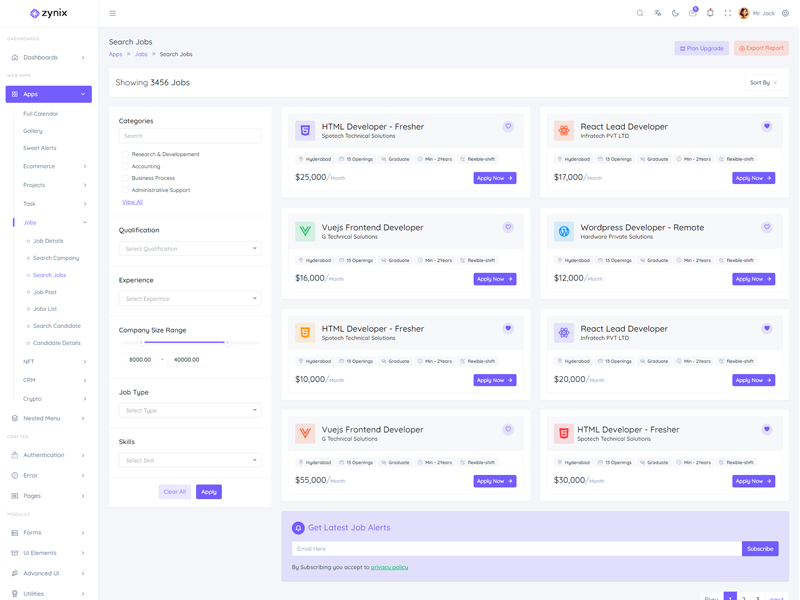Screen dimensions: 800x600
Task: Toggle dark mode moon icon
Action: pos(675,13)
